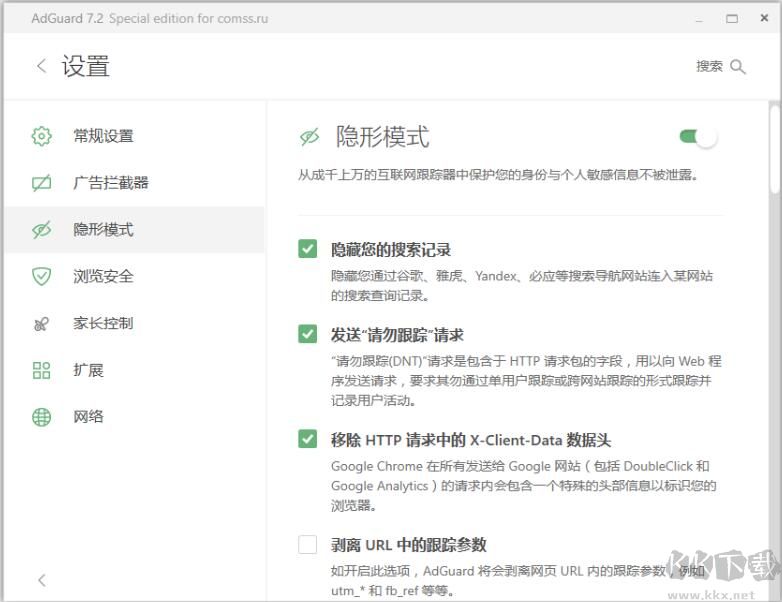Select 隐形模式 in the sidebar
This screenshot has width=782, height=602.
tap(134, 229)
